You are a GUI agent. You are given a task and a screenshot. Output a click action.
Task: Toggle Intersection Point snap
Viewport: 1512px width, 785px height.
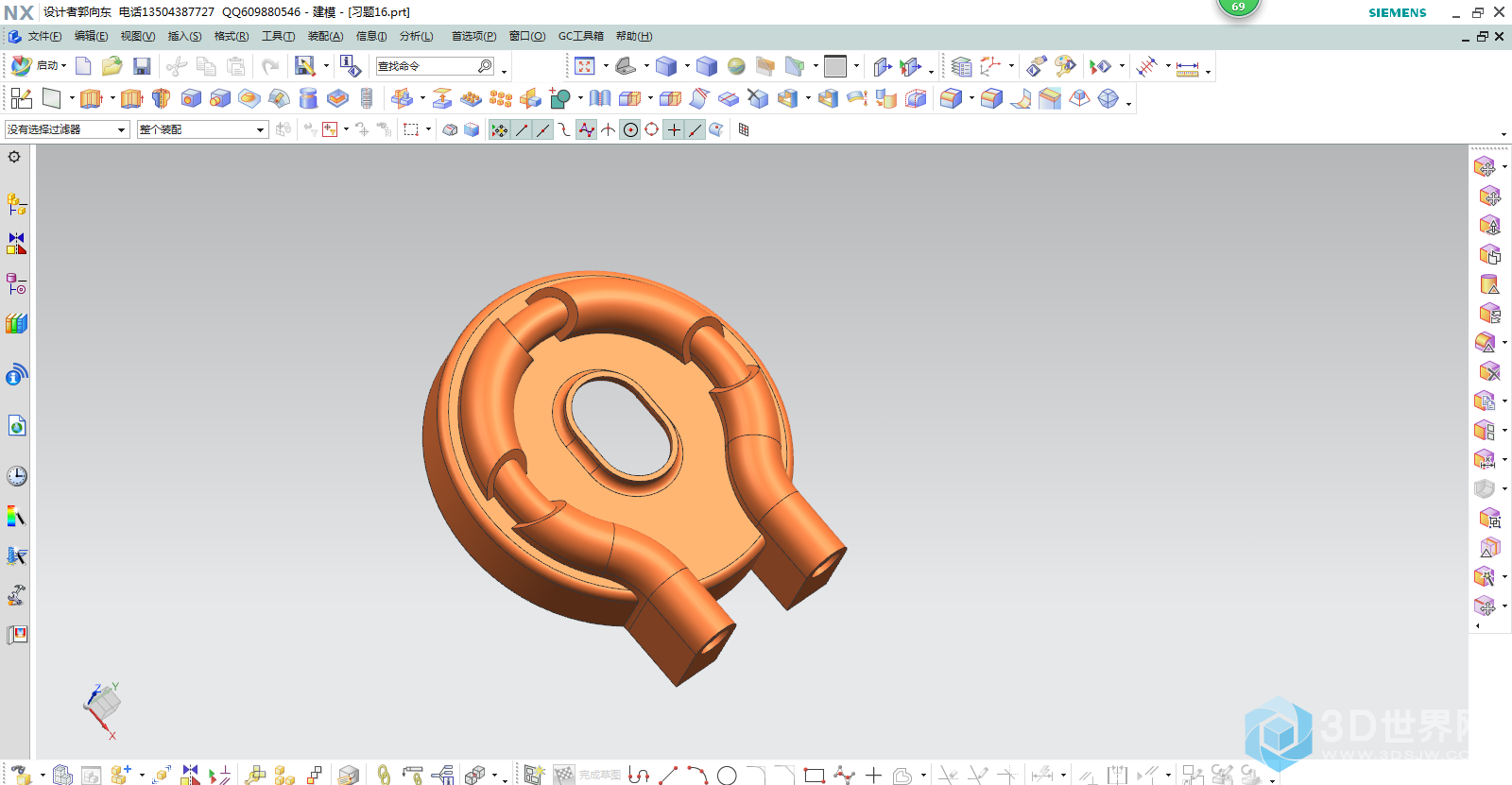click(x=609, y=130)
